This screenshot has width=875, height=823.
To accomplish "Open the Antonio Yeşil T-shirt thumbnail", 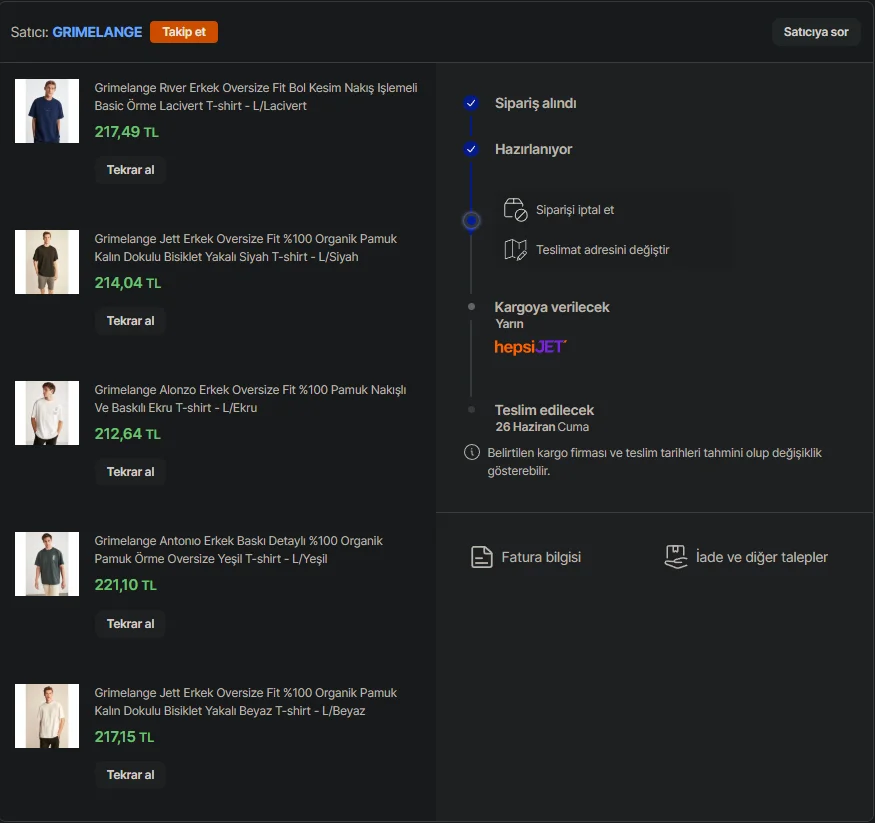I will tap(47, 564).
